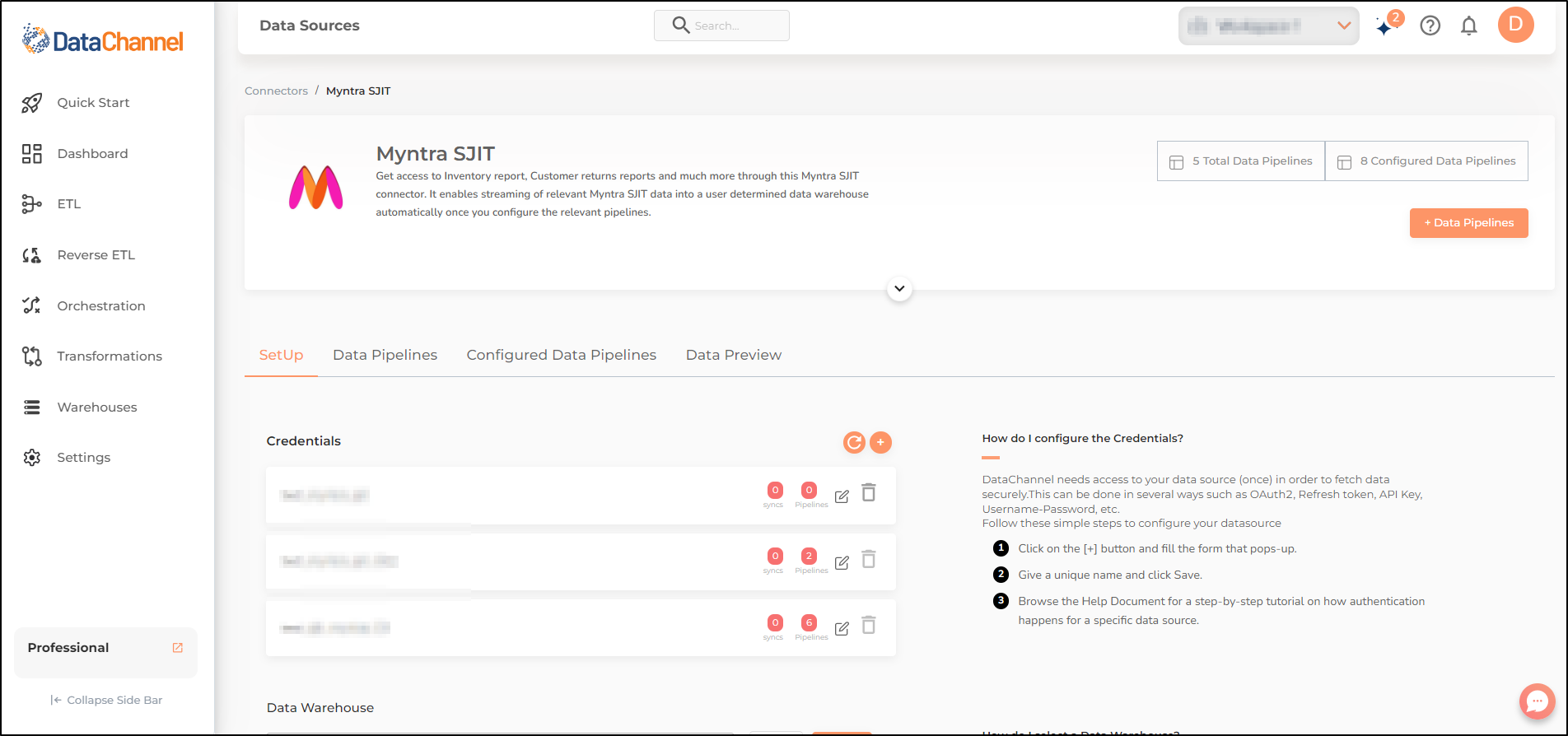Click step 1 'Click on the [+] button' text
The height and width of the screenshot is (736, 1568).
(1157, 549)
